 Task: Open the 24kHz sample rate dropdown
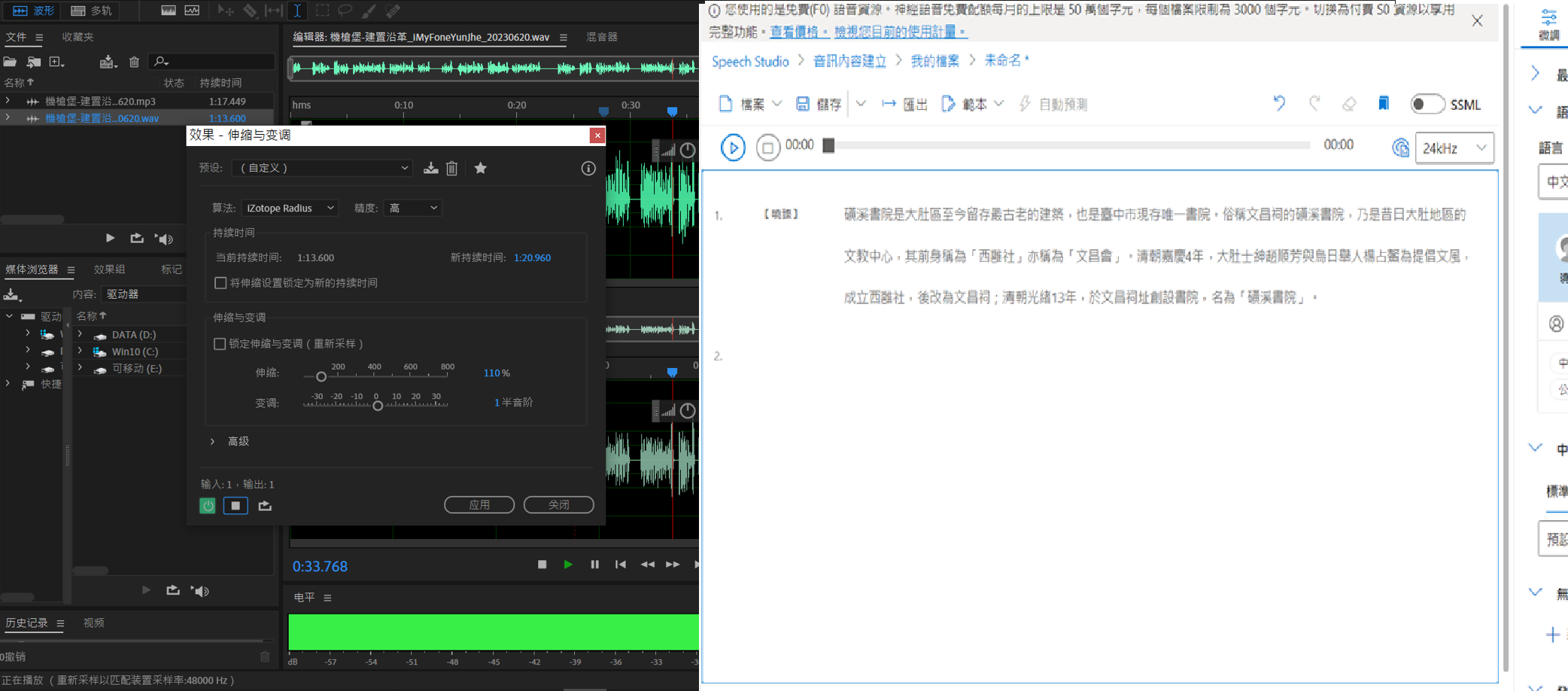click(x=1454, y=148)
